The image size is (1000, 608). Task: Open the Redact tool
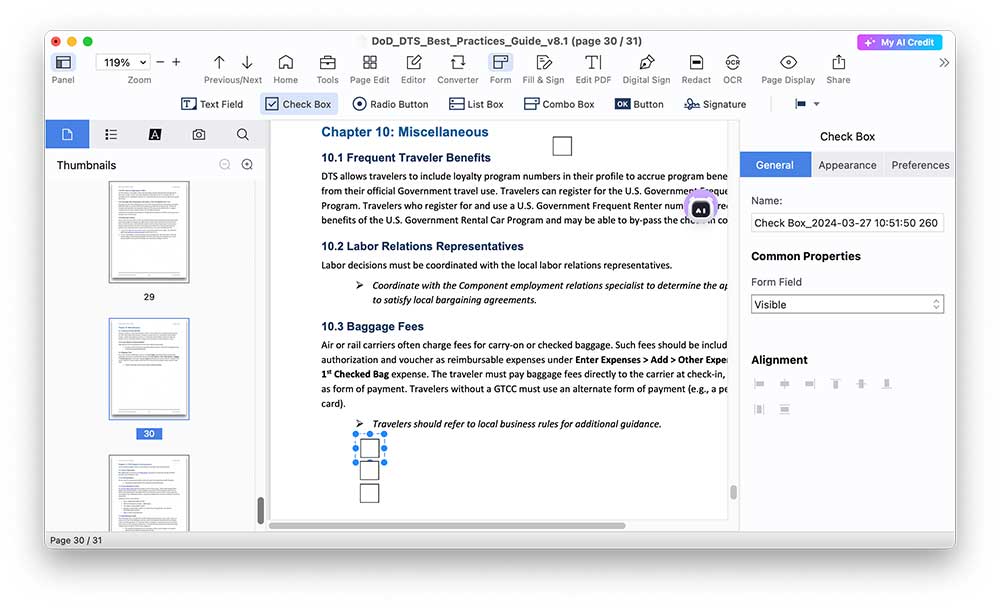click(x=696, y=62)
